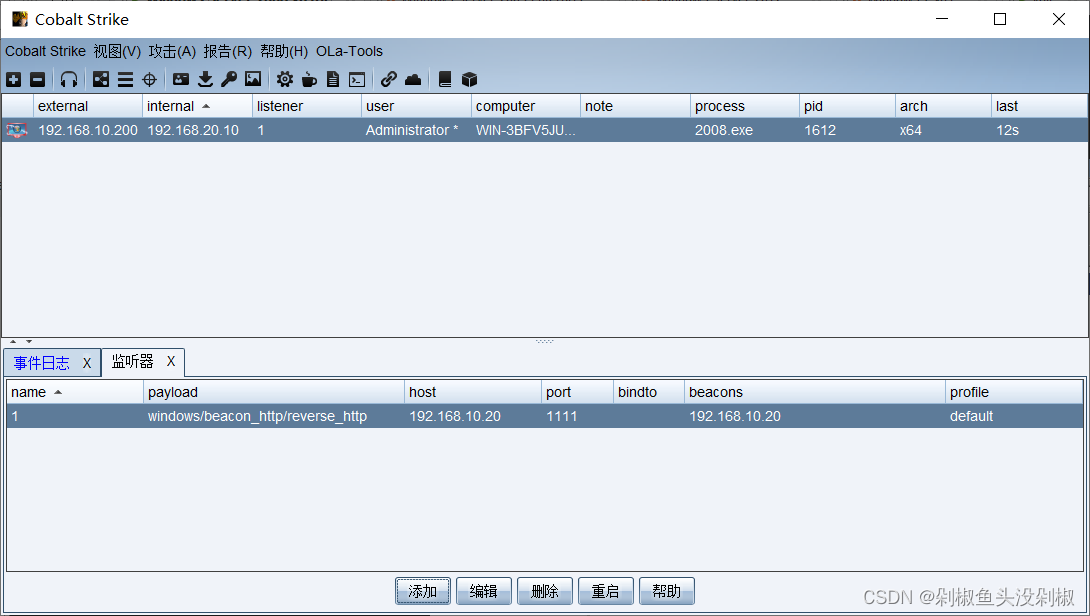Sort listeners by the host column
1090x616 pixels.
tap(473, 392)
